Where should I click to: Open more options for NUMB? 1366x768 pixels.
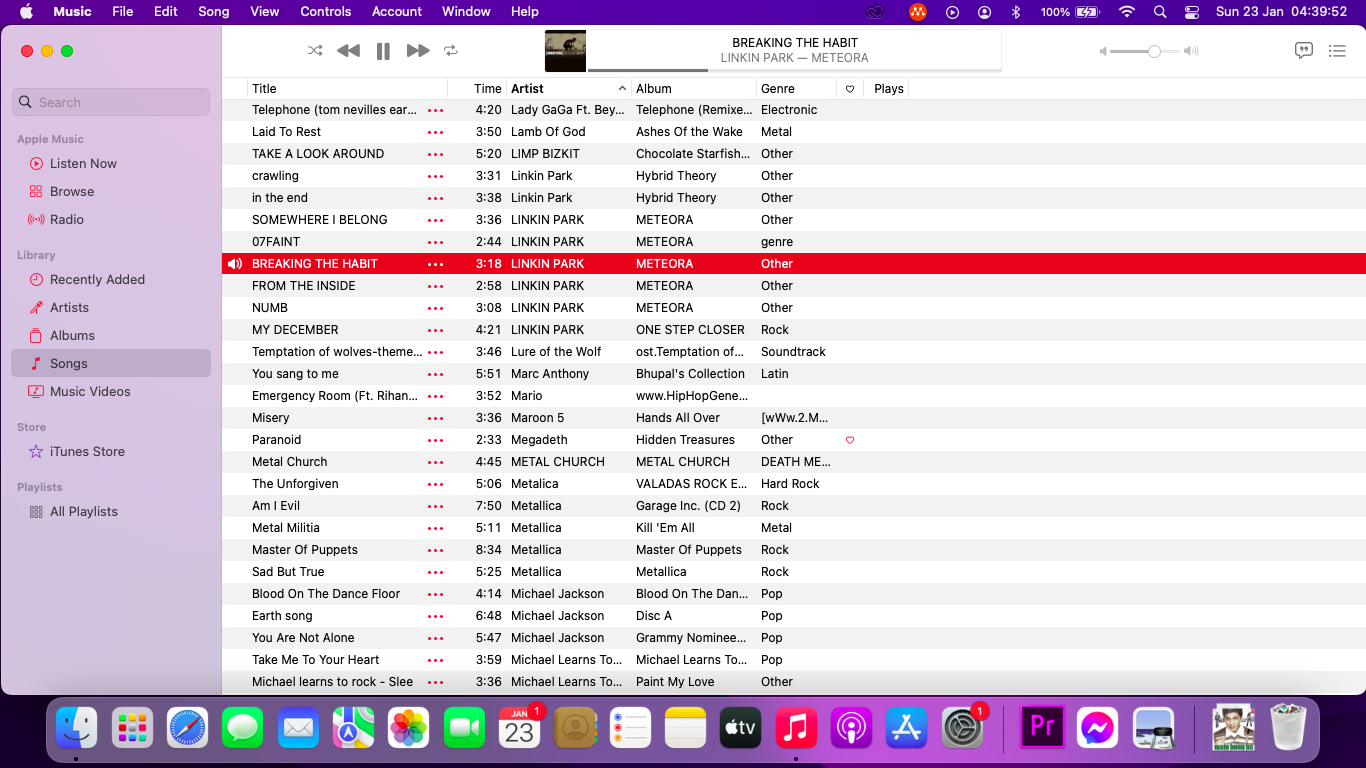click(435, 308)
